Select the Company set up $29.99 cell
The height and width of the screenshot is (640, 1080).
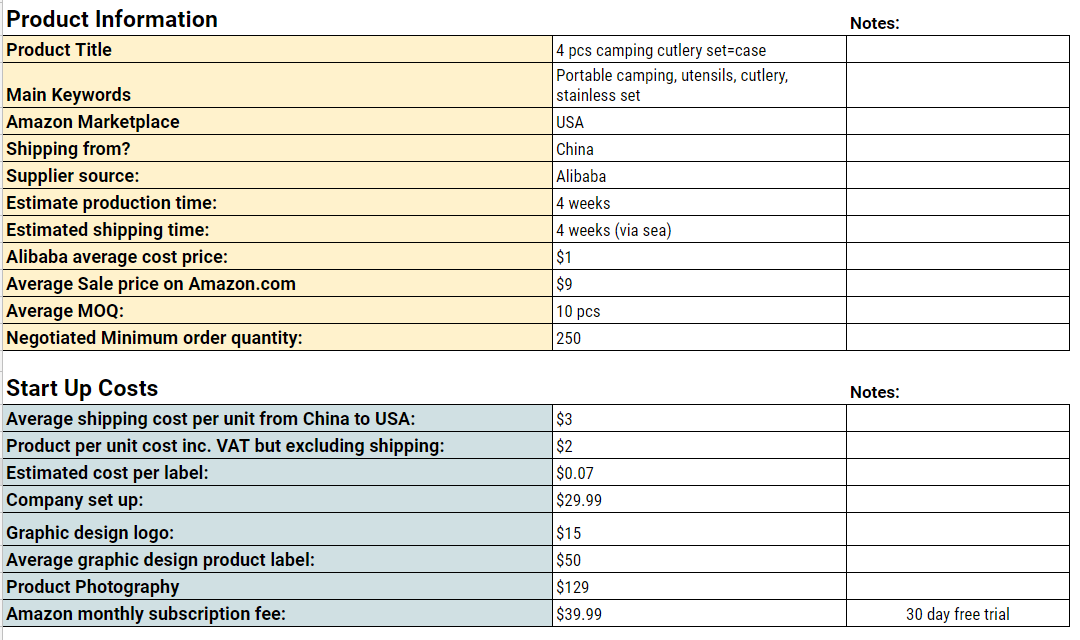699,499
